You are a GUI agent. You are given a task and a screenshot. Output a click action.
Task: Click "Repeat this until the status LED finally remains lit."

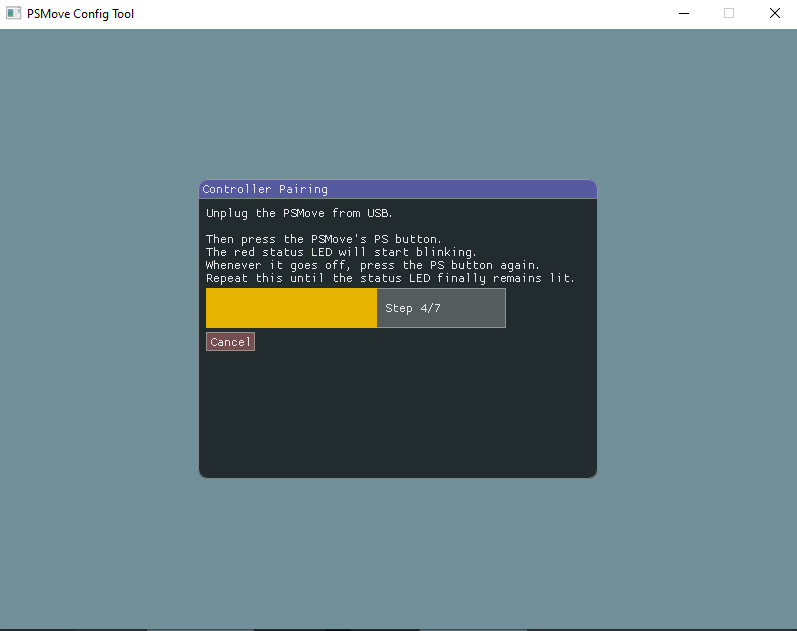(390, 279)
